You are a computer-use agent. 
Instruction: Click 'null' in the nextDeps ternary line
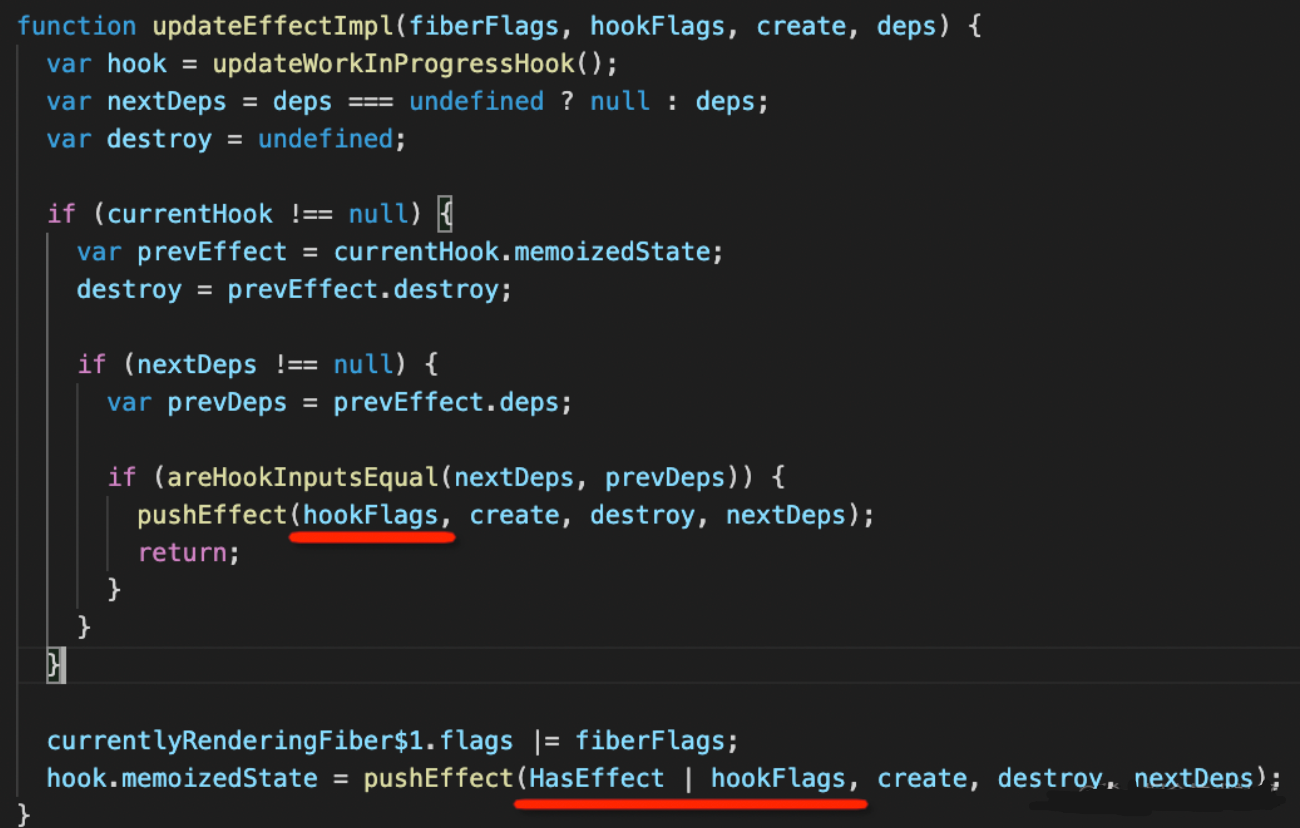[x=620, y=101]
